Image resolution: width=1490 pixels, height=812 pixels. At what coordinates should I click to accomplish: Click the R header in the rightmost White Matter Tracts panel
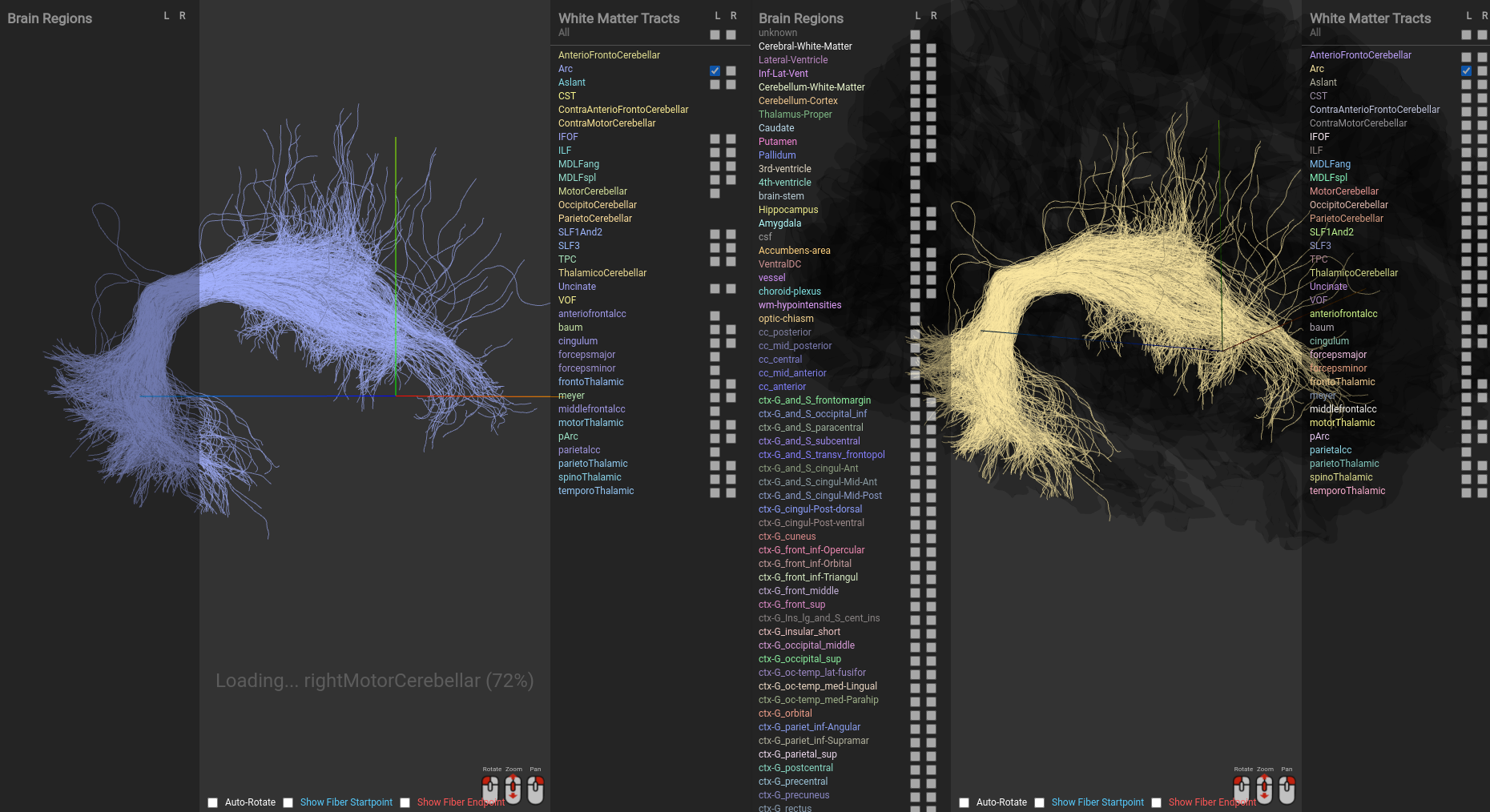click(x=1486, y=15)
